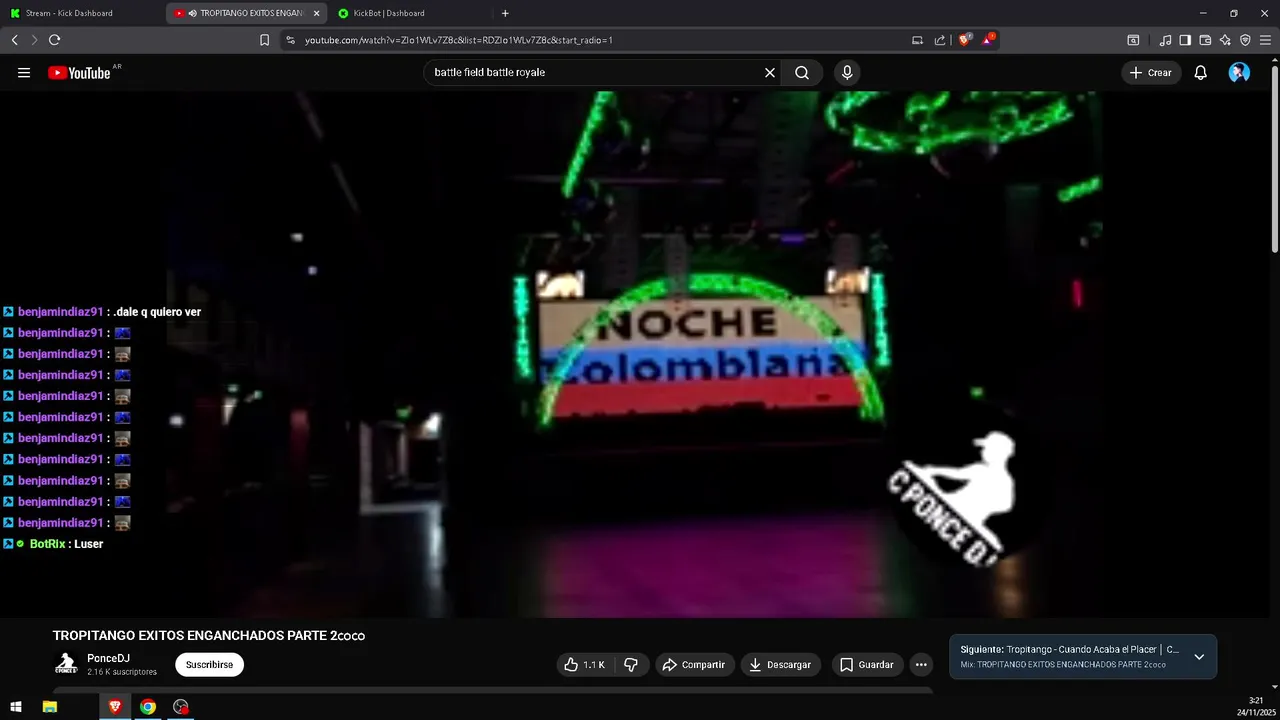The height and width of the screenshot is (720, 1280).
Task: Share this page from the address bar
Action: click(x=940, y=40)
